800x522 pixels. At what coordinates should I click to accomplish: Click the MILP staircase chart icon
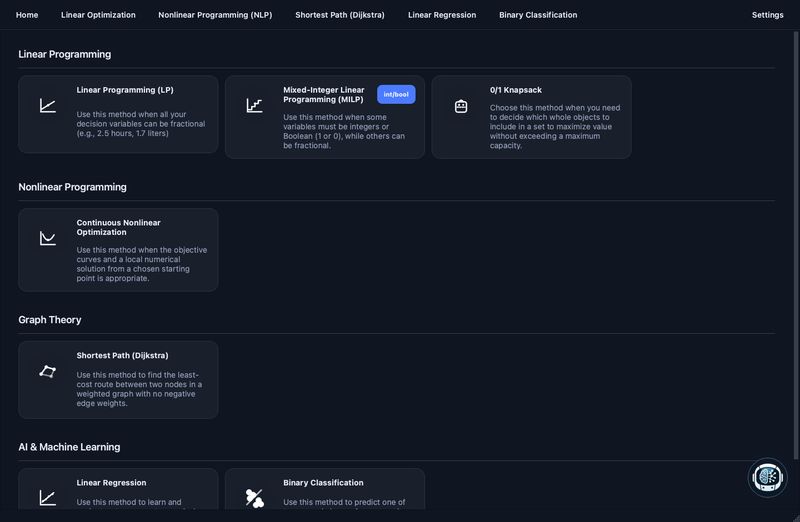(x=254, y=106)
